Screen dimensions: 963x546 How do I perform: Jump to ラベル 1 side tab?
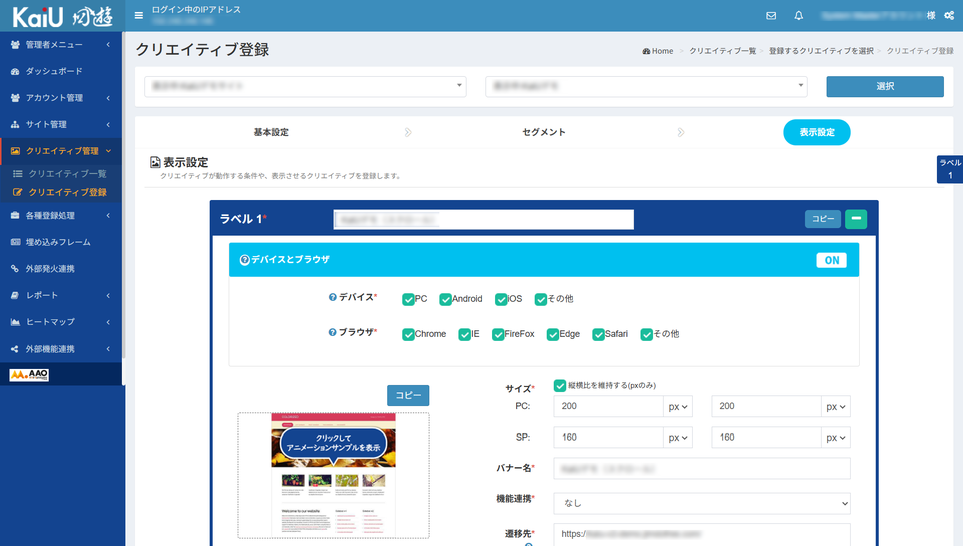tap(949, 169)
